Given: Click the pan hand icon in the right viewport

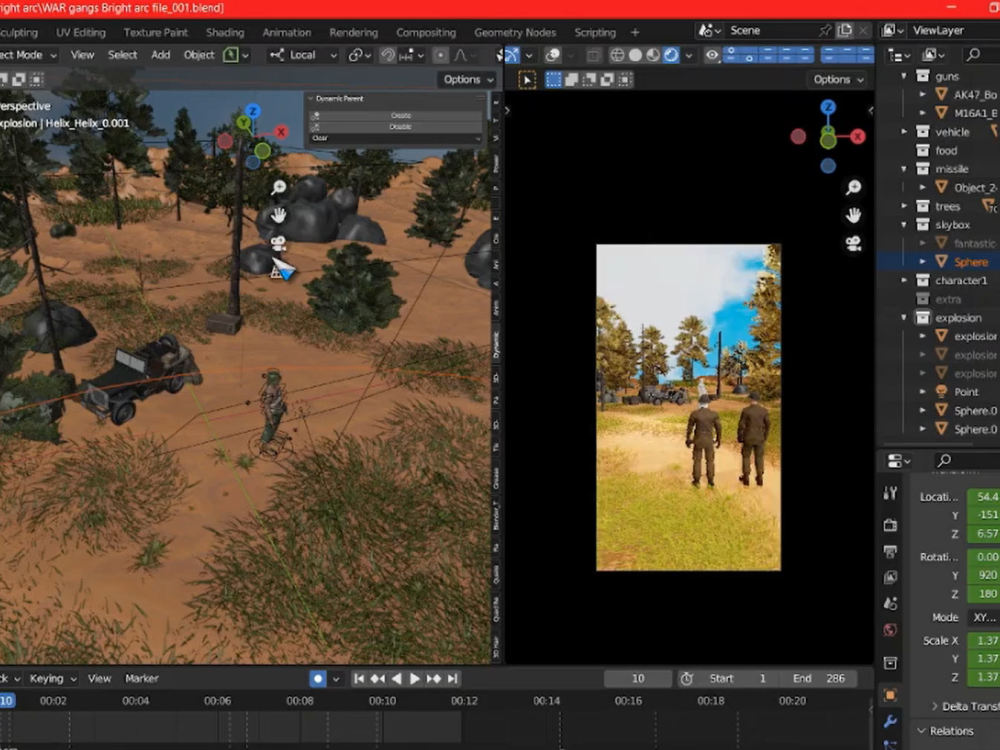Looking at the screenshot, I should (853, 215).
